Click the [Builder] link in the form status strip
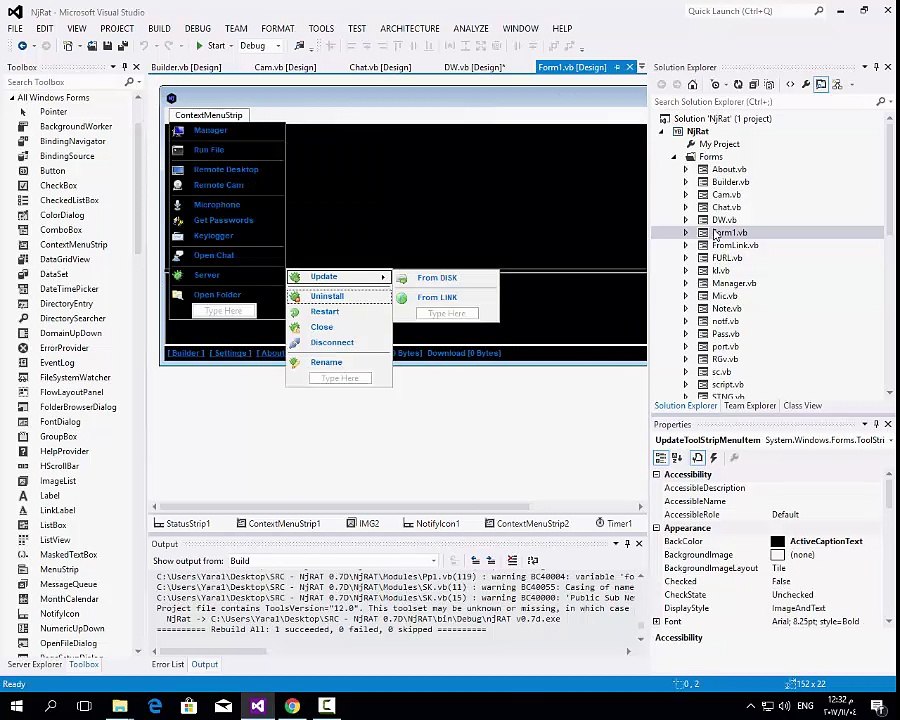This screenshot has width=900, height=720. (x=185, y=353)
